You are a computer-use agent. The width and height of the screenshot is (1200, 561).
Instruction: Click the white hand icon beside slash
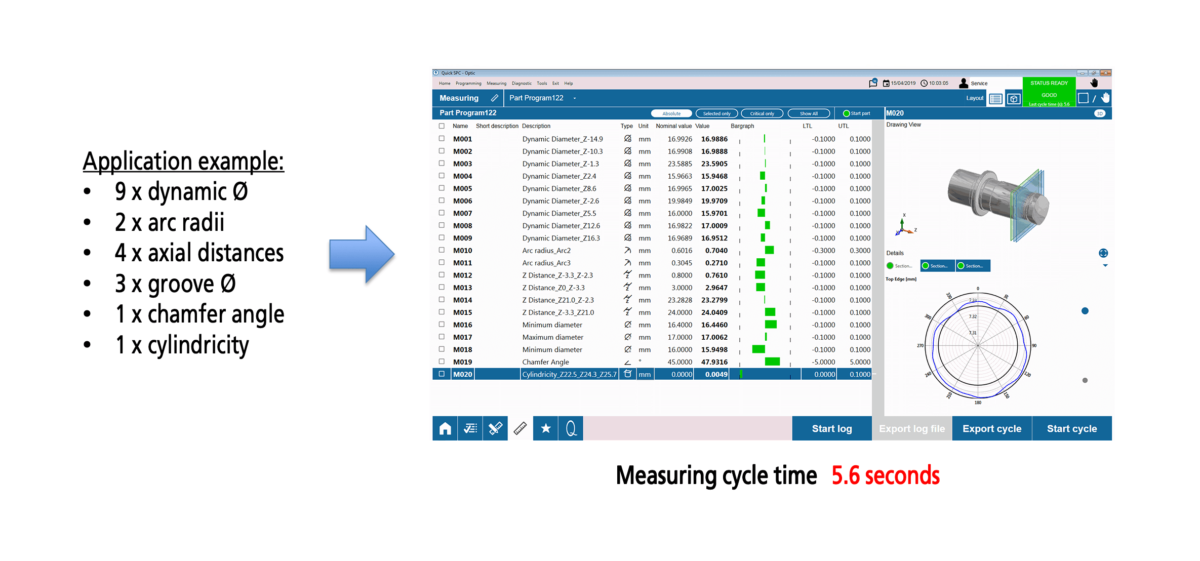pyautogui.click(x=1105, y=98)
